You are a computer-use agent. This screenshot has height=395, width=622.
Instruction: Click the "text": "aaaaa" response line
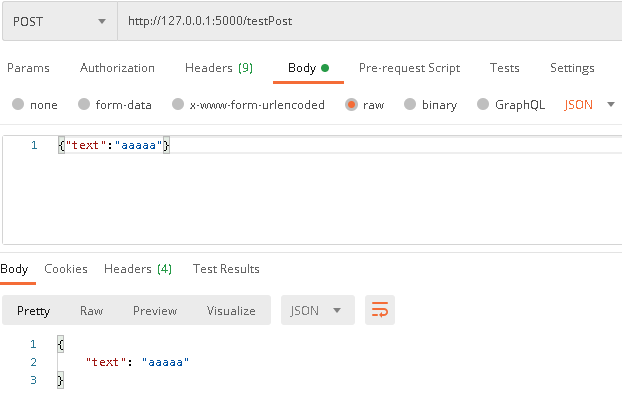137,362
